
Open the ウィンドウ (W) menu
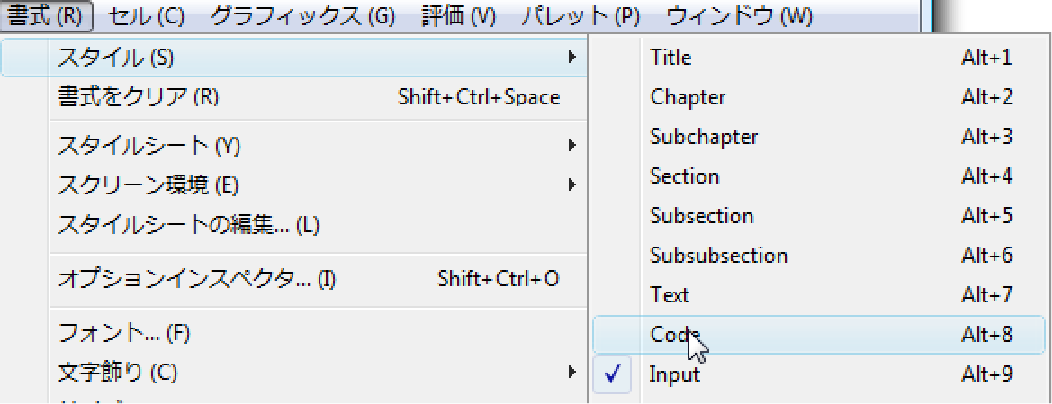point(739,16)
